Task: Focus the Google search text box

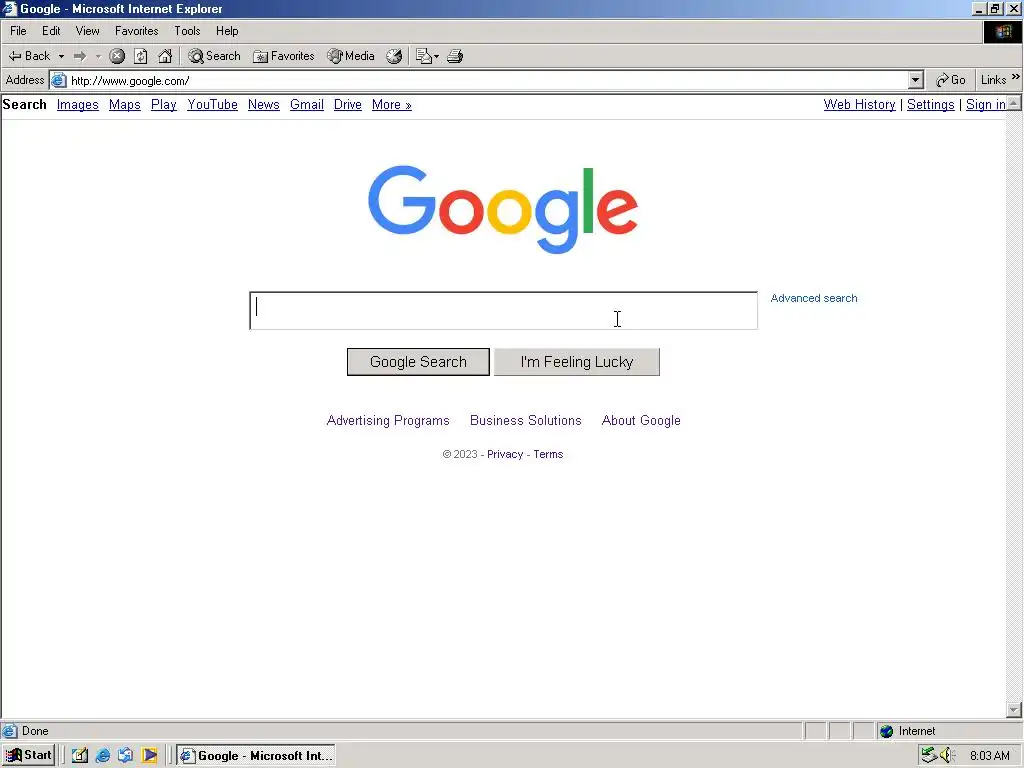Action: [x=504, y=311]
